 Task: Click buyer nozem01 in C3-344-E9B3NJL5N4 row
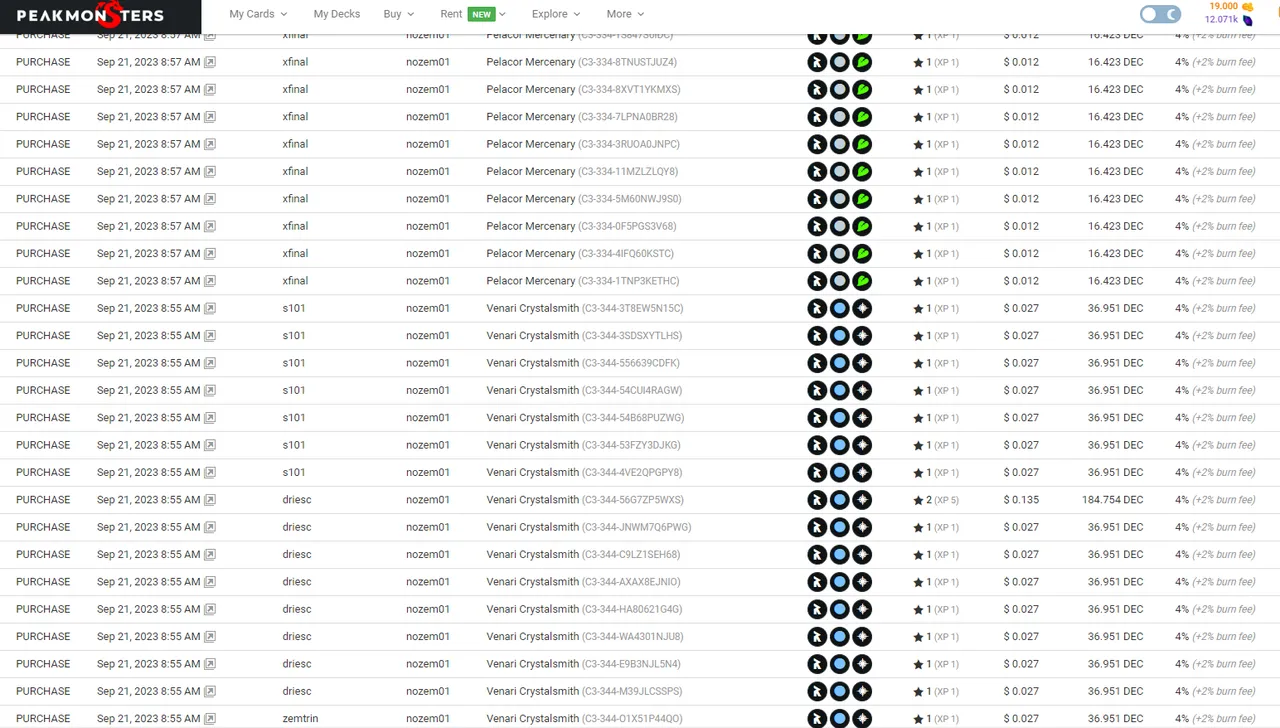(x=428, y=664)
